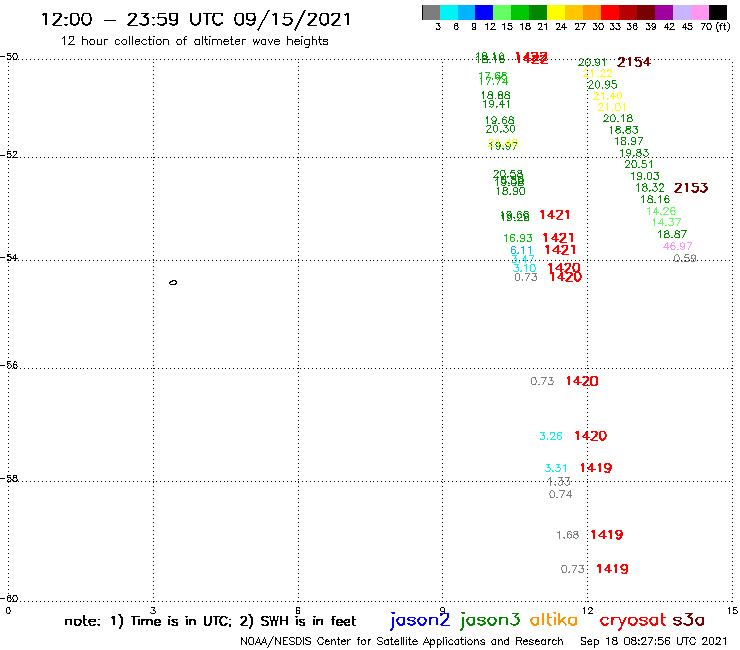
Task: Click the bright red legend swatch
Action: (610, 12)
